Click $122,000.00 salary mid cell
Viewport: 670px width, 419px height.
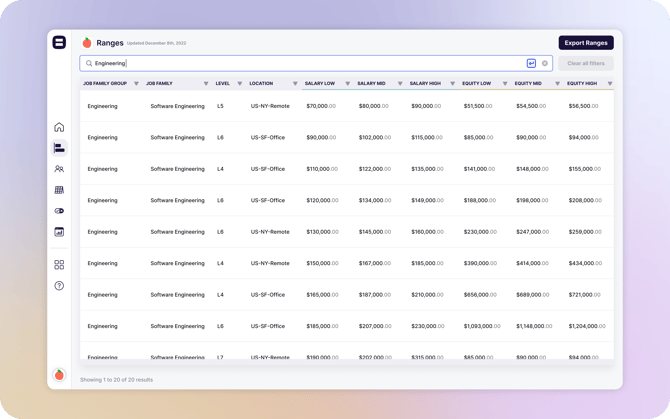tap(375, 169)
